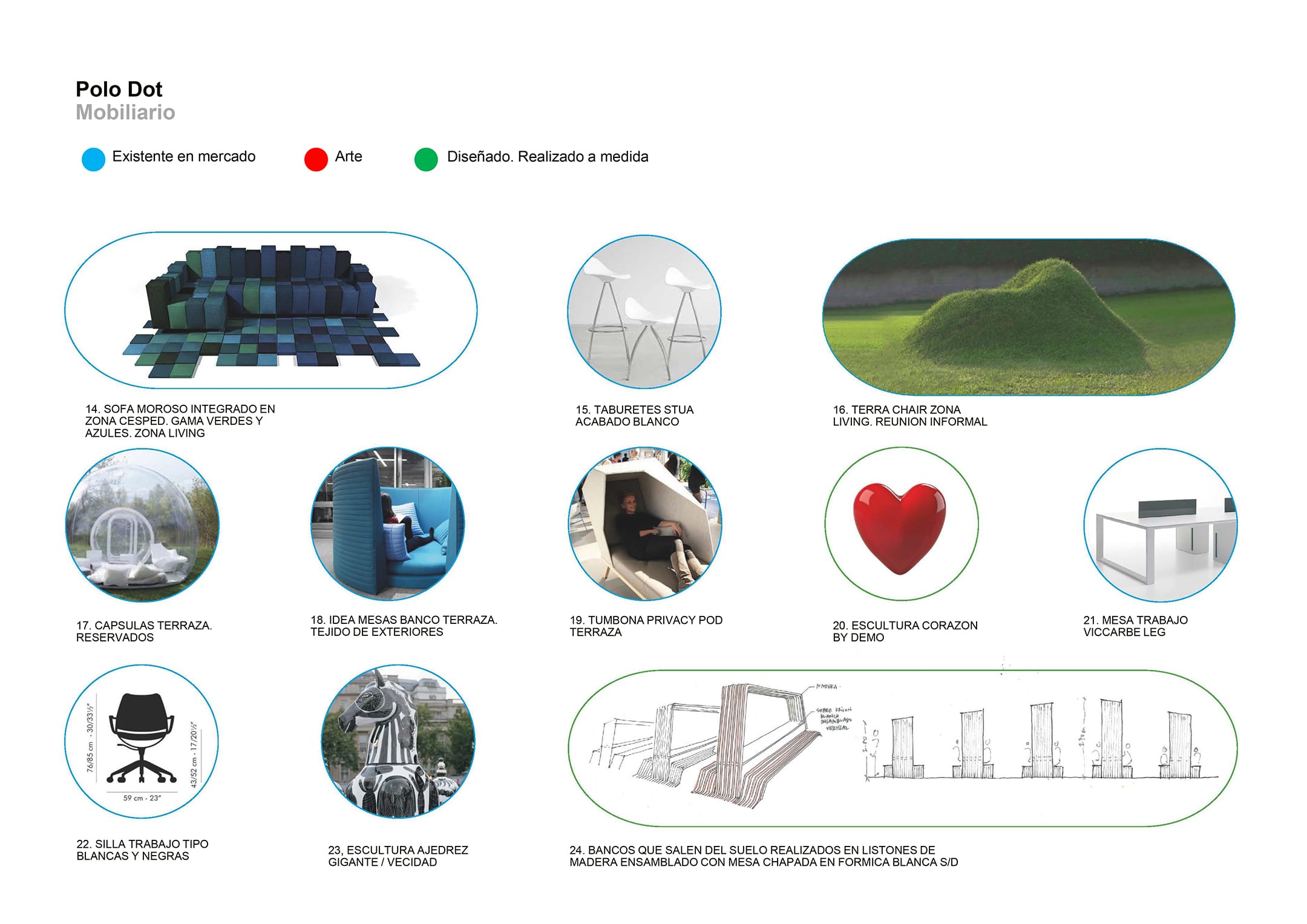Click the 'Mobiliario' subtitle text
The height and width of the screenshot is (924, 1307).
[x=125, y=113]
